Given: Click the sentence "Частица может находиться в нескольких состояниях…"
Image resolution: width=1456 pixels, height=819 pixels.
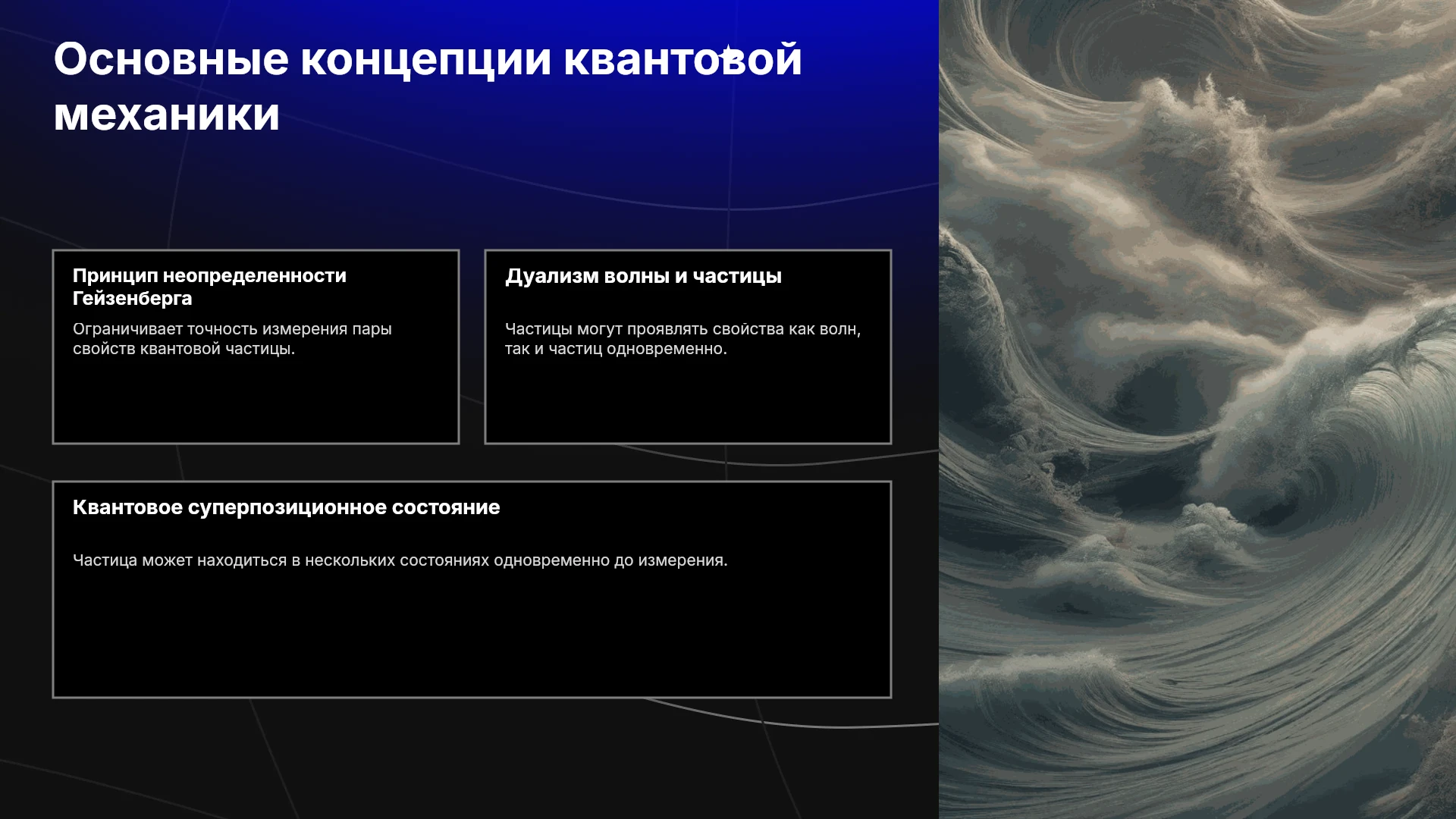Looking at the screenshot, I should click(400, 560).
